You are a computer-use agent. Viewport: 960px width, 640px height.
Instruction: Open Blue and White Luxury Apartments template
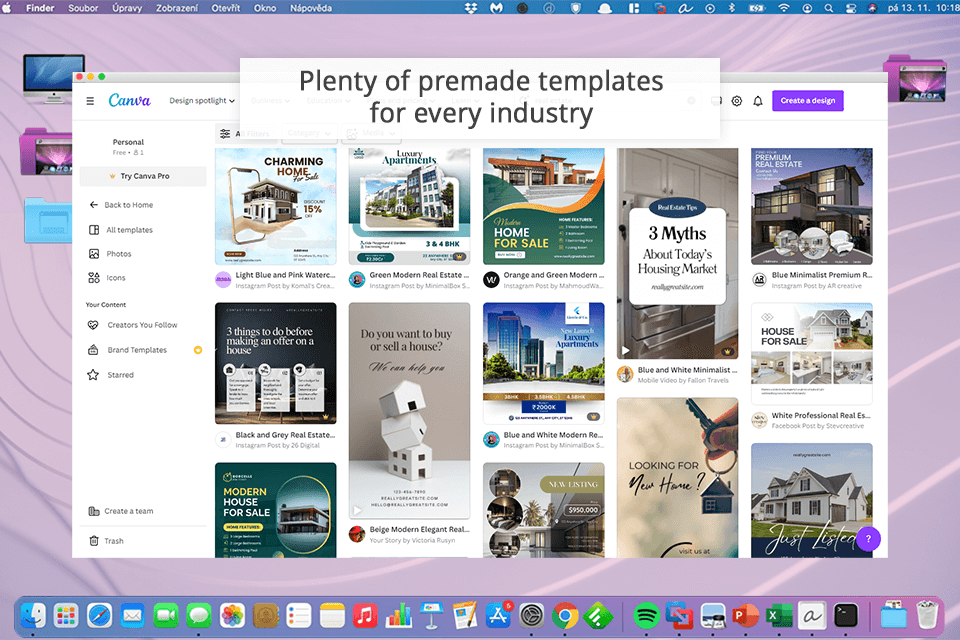pyautogui.click(x=544, y=363)
